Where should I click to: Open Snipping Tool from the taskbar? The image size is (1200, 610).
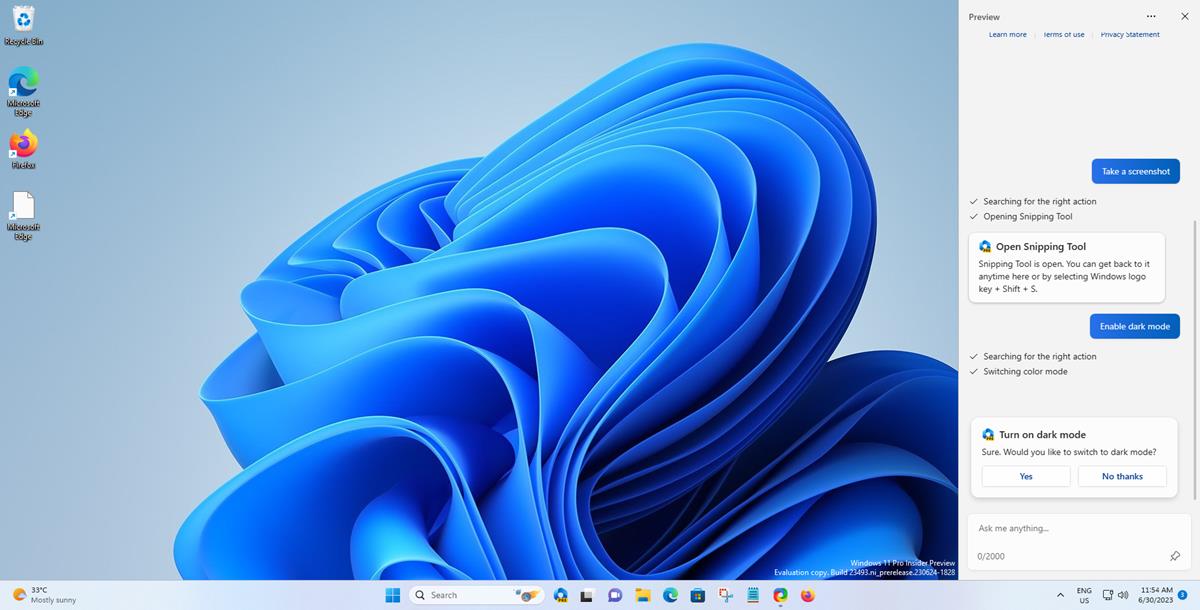pos(725,595)
